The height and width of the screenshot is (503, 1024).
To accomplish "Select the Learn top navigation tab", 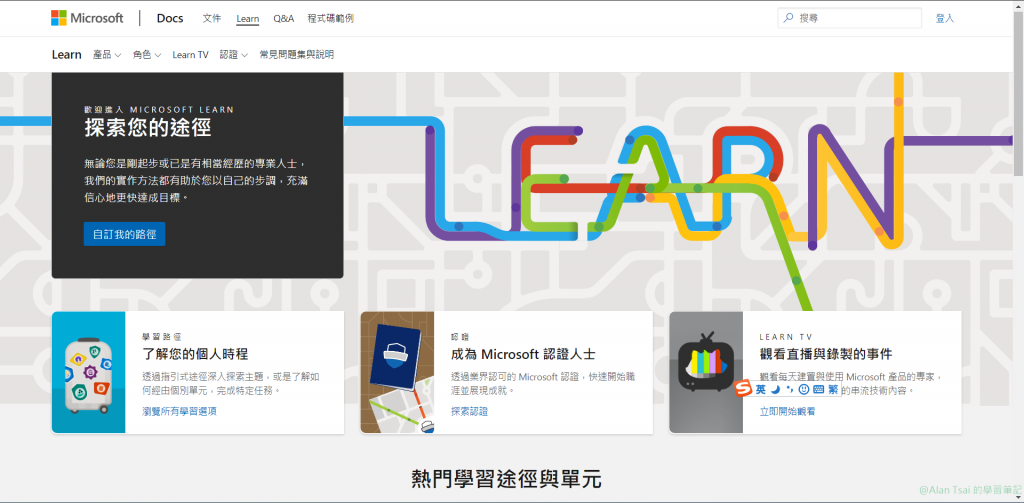I will click(248, 19).
